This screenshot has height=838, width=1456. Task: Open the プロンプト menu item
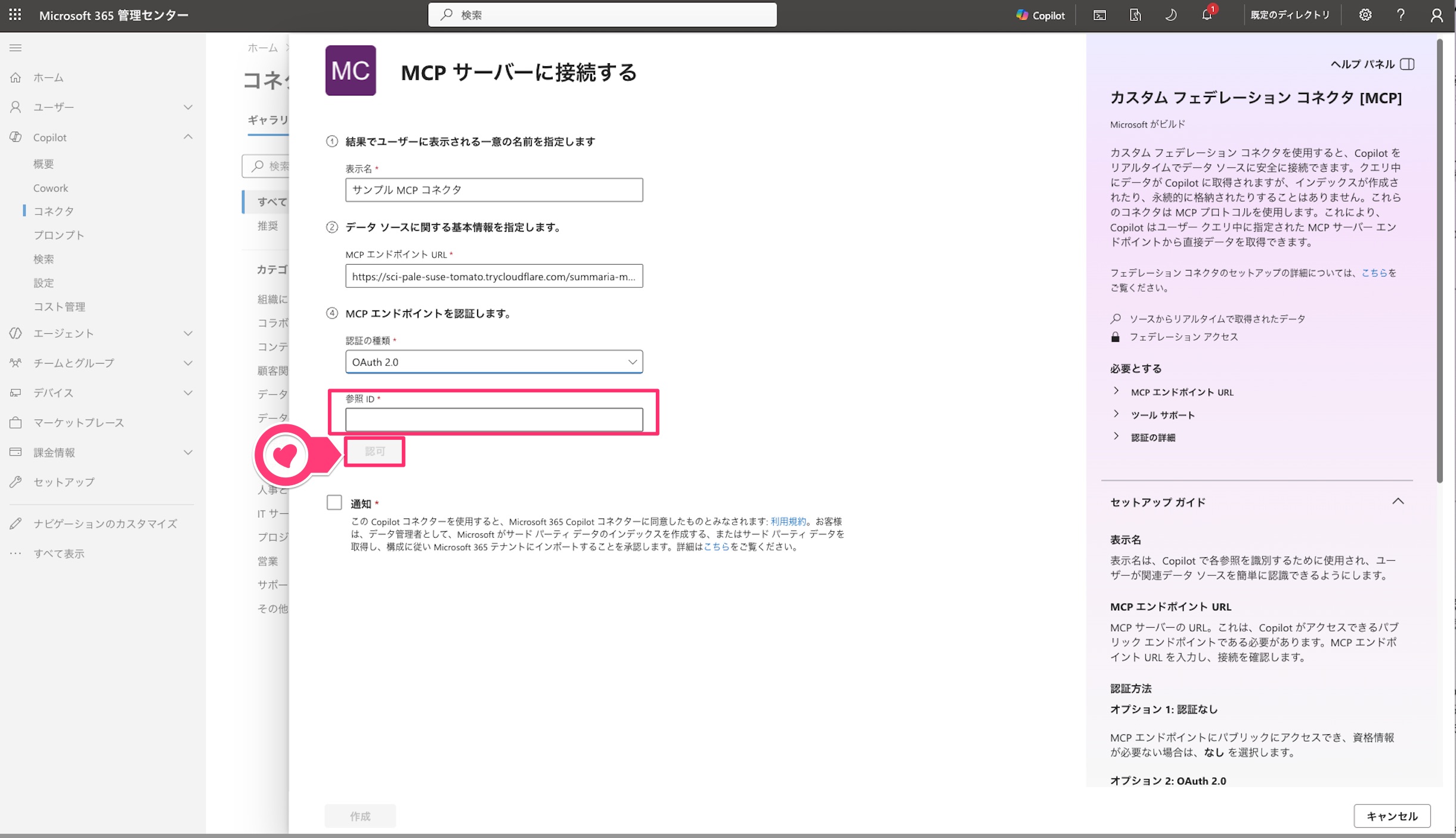point(58,235)
